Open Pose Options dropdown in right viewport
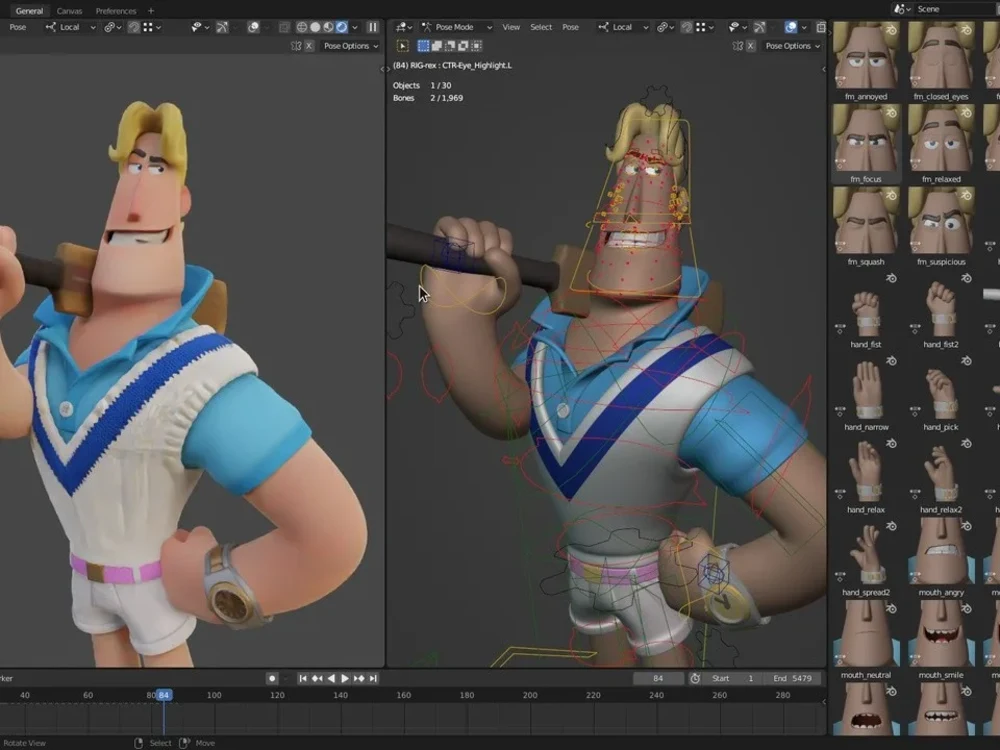 click(792, 46)
